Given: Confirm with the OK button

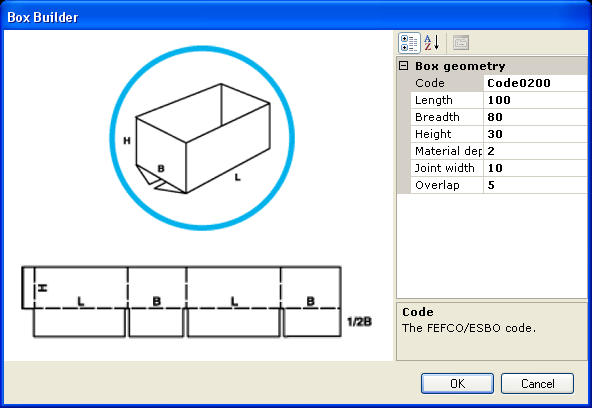Looking at the screenshot, I should (457, 383).
